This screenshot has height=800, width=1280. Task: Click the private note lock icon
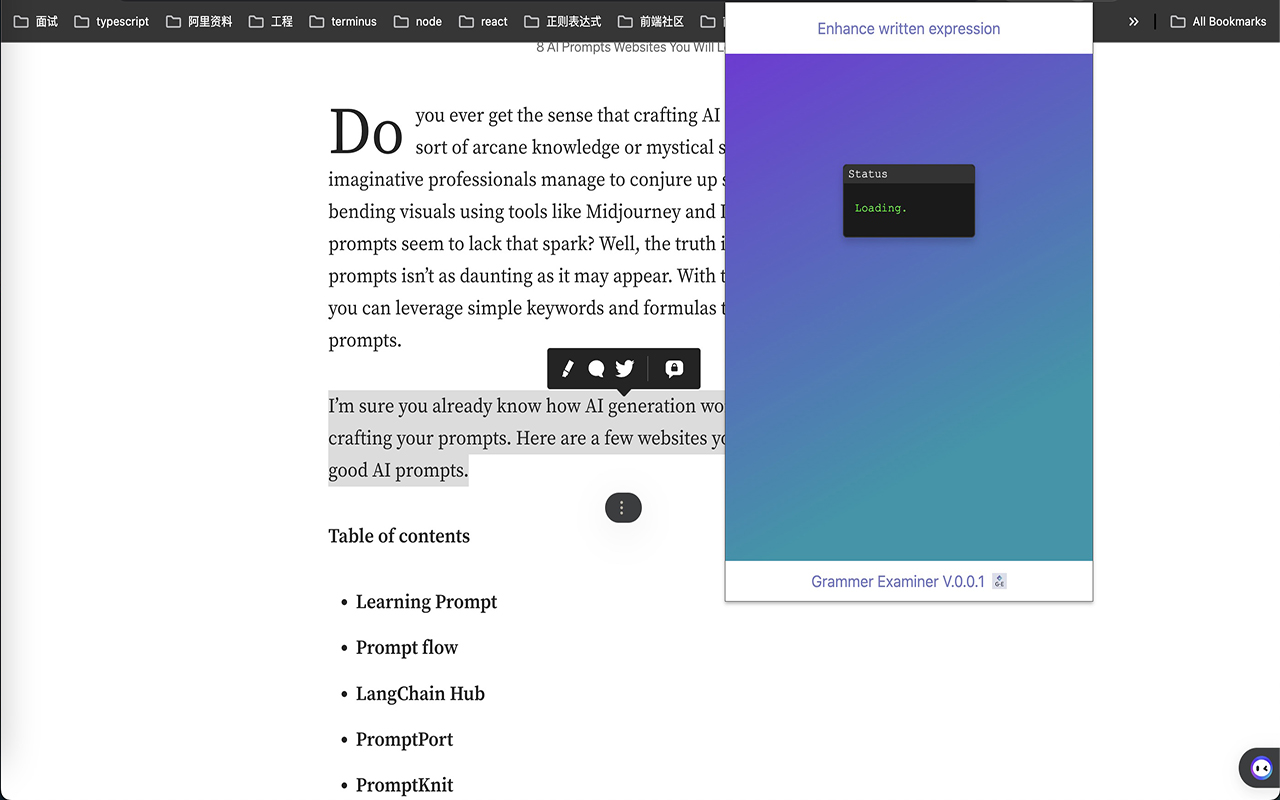coord(674,368)
